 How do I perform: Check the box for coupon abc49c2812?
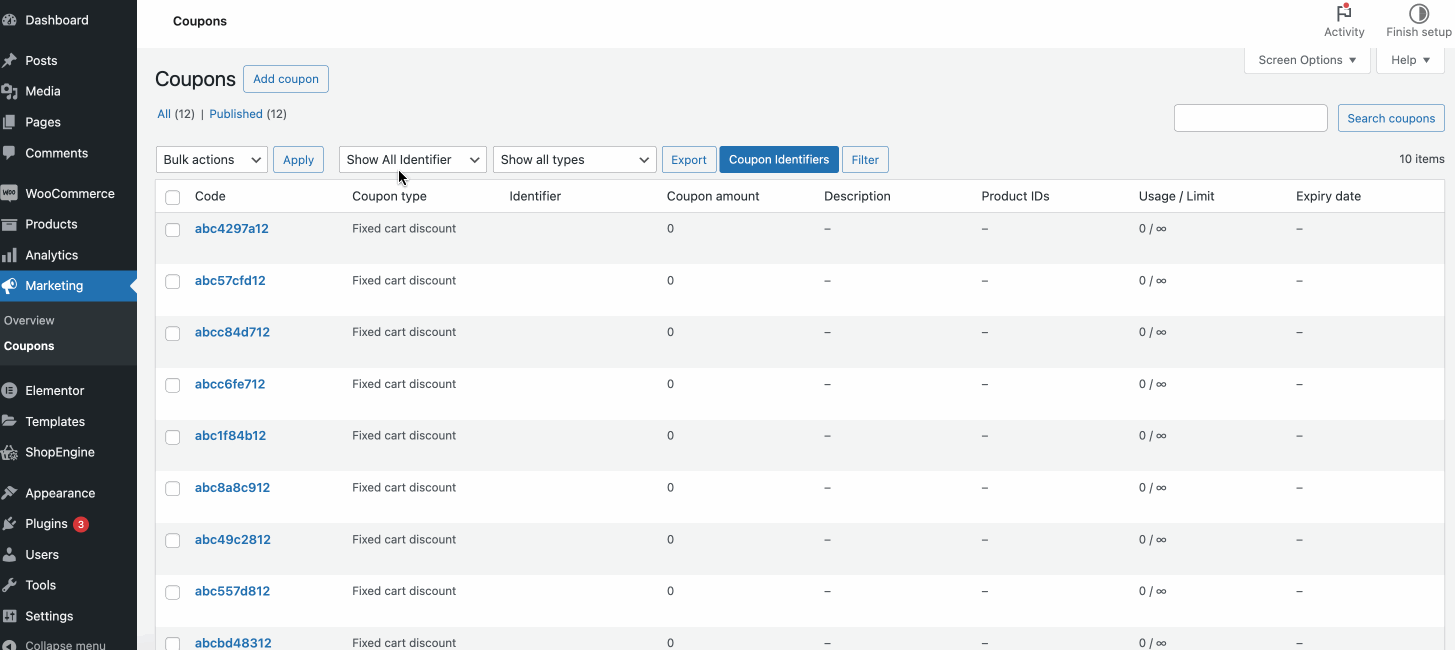[173, 541]
